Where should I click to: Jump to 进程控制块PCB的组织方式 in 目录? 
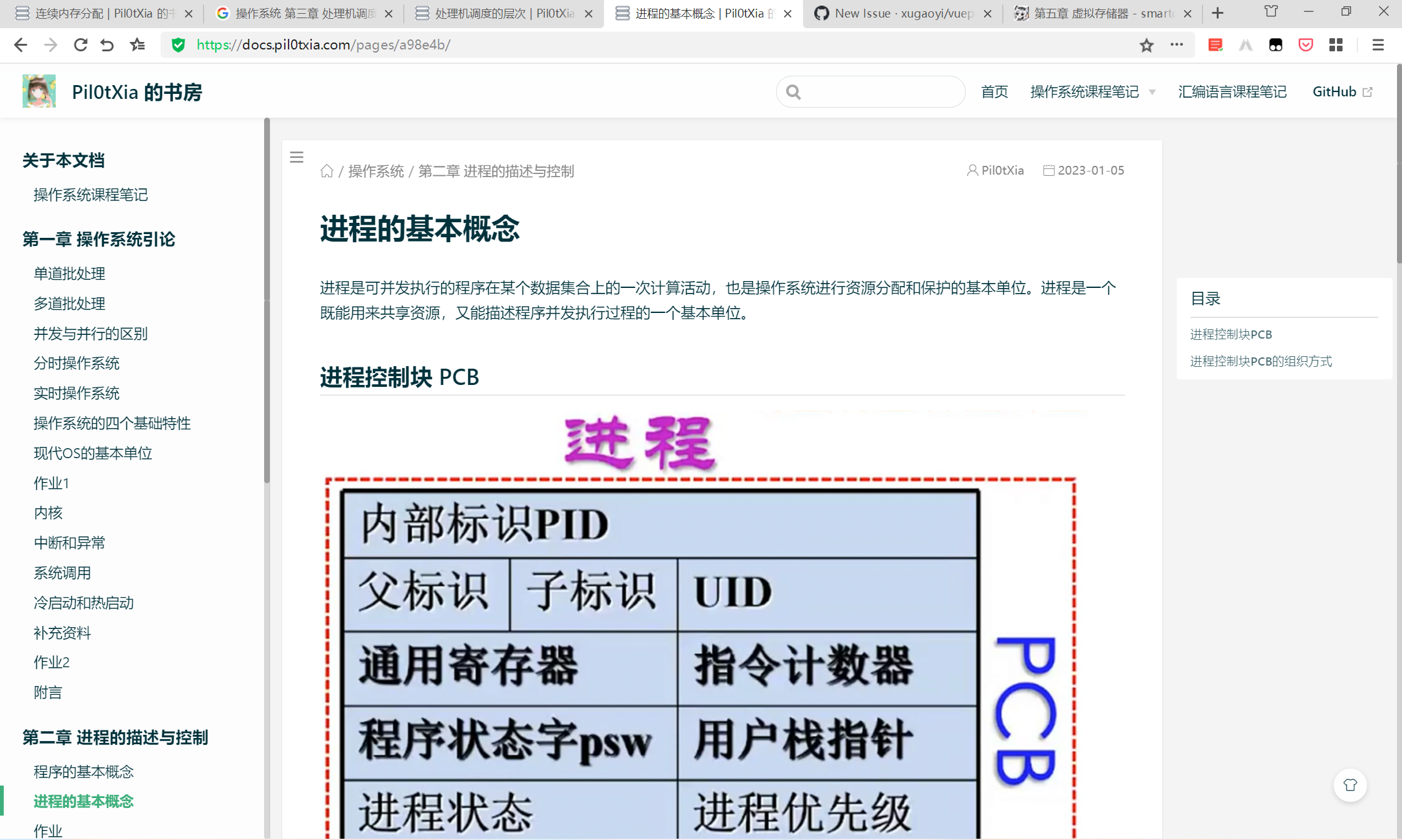(x=1261, y=361)
